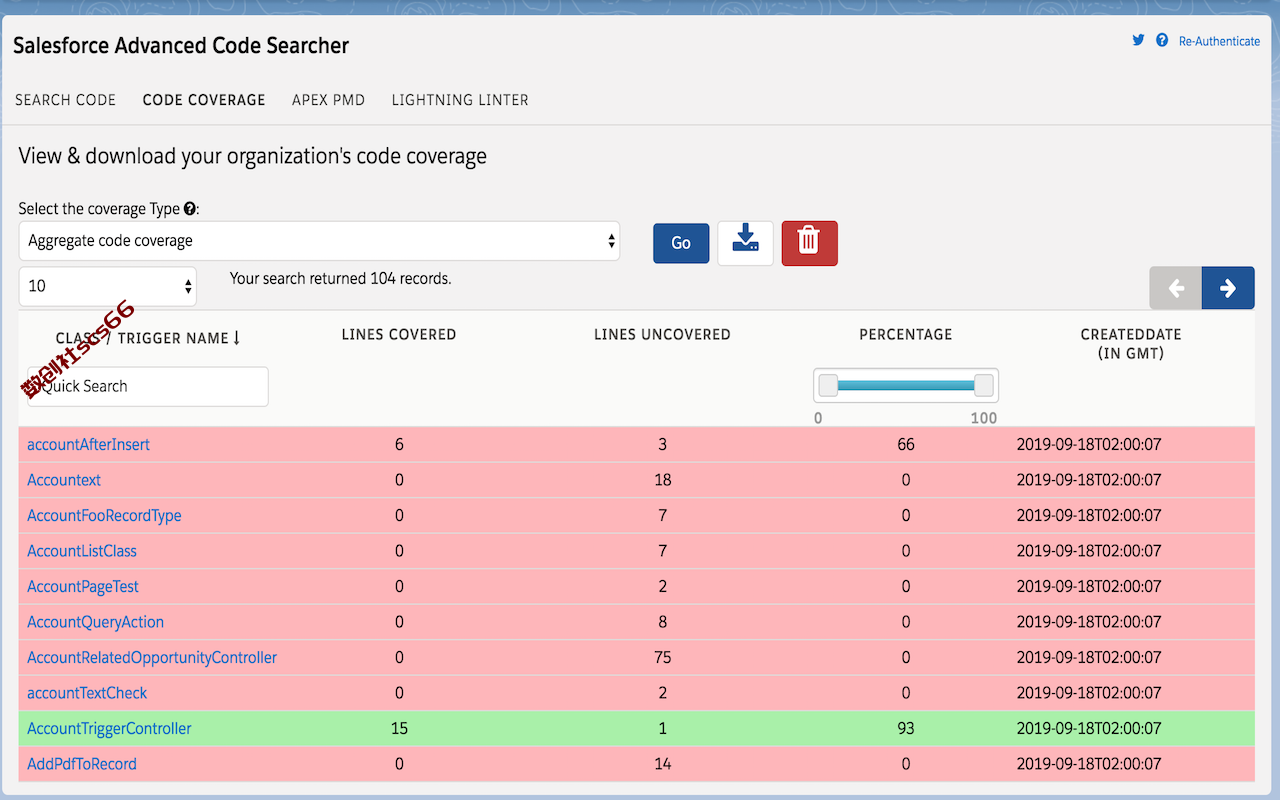Click lines uncovered 14 in AddPdfToRecord row
Image resolution: width=1280 pixels, height=800 pixels.
pos(662,764)
